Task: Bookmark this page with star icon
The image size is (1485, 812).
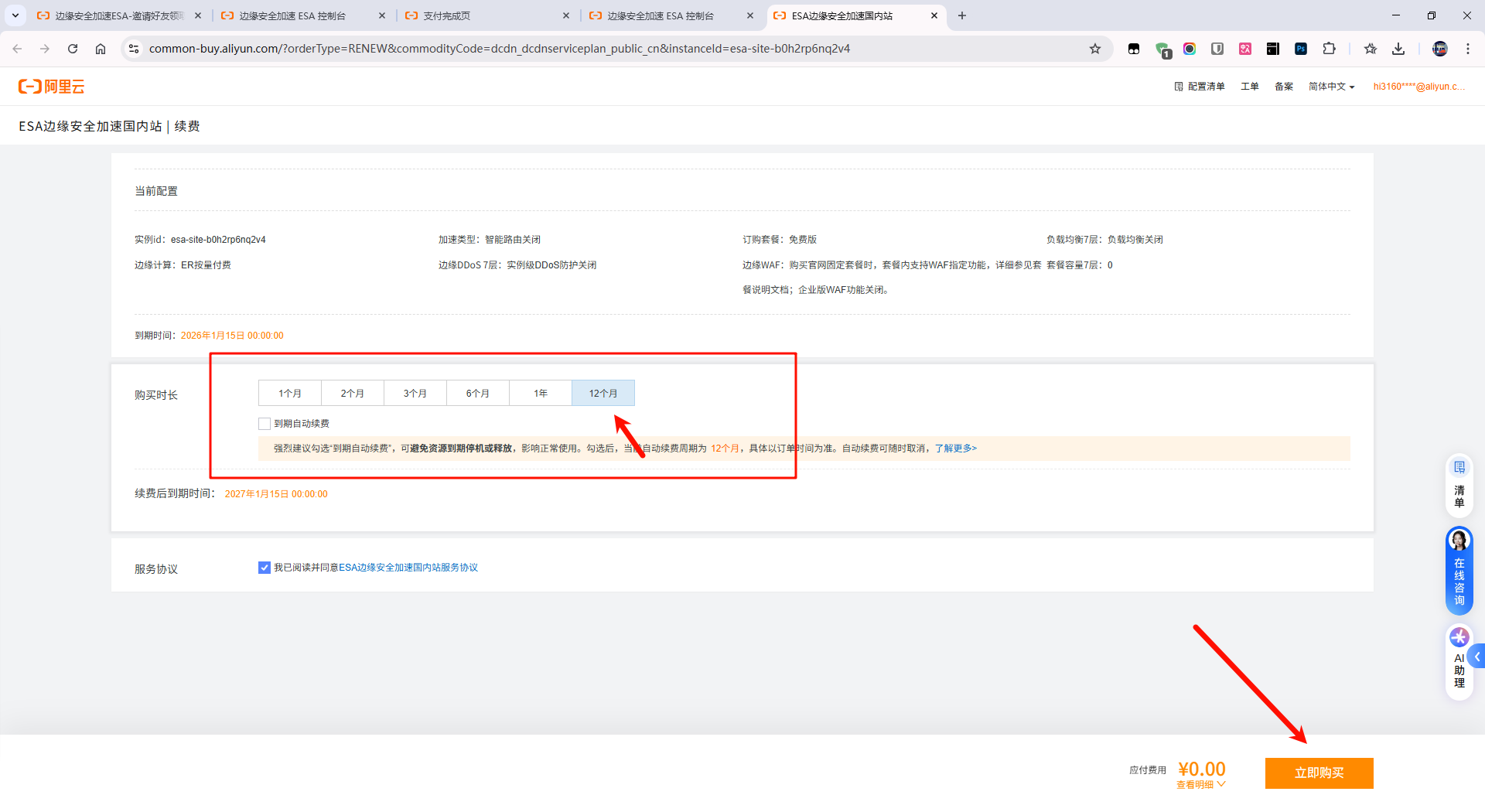Action: point(1094,49)
